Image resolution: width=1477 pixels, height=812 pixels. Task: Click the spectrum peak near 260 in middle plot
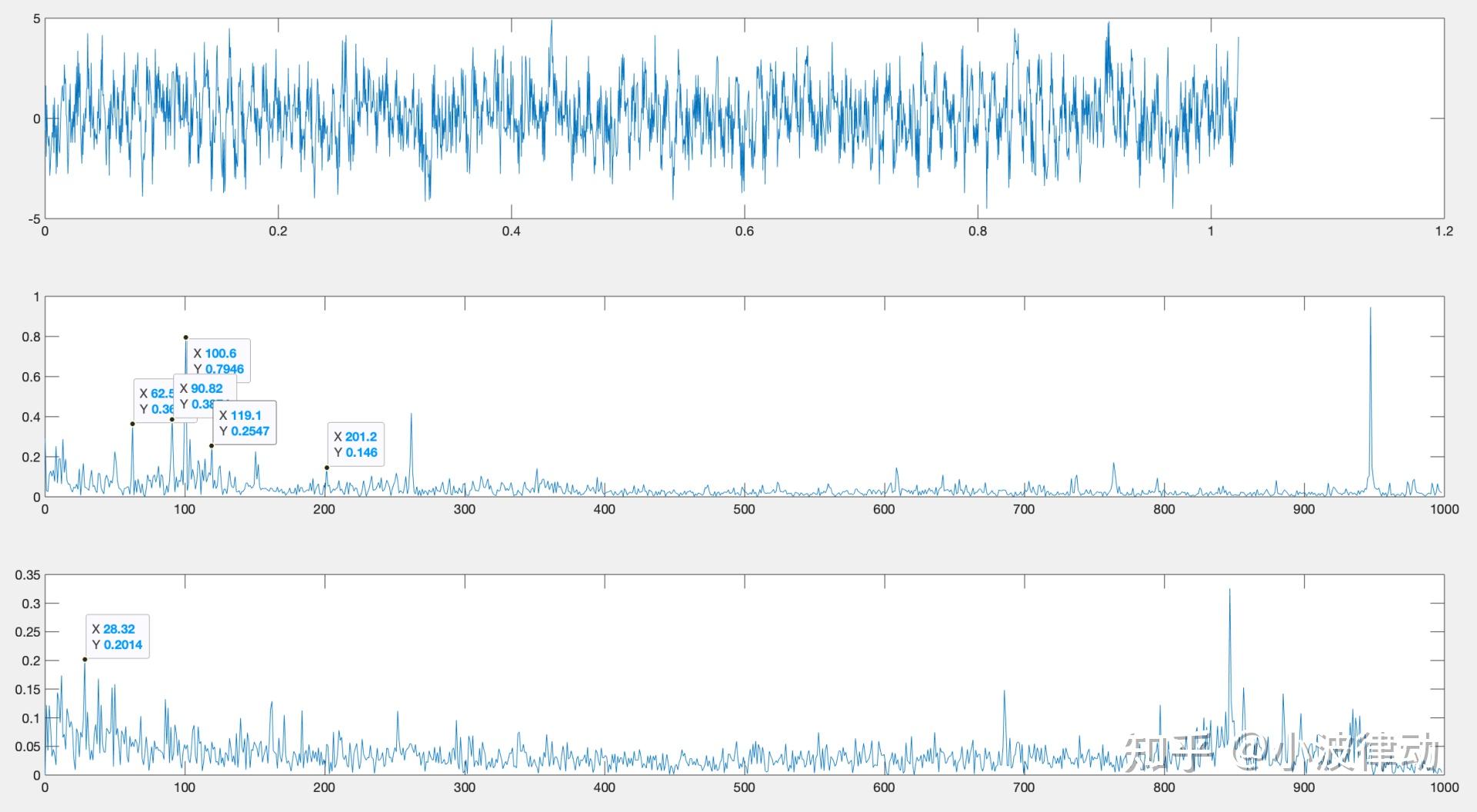click(x=411, y=415)
